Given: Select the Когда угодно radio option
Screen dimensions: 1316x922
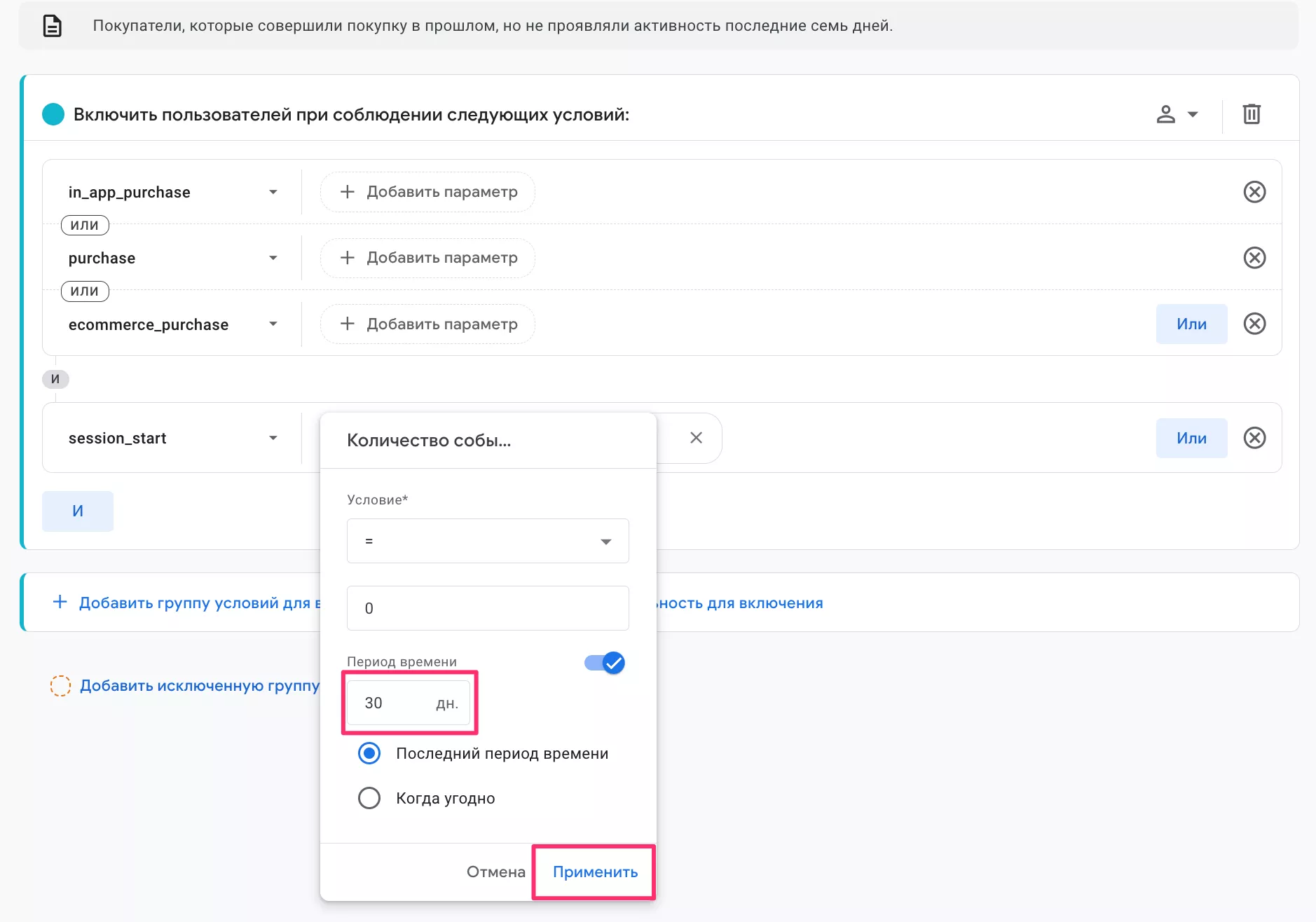Looking at the screenshot, I should 369,798.
